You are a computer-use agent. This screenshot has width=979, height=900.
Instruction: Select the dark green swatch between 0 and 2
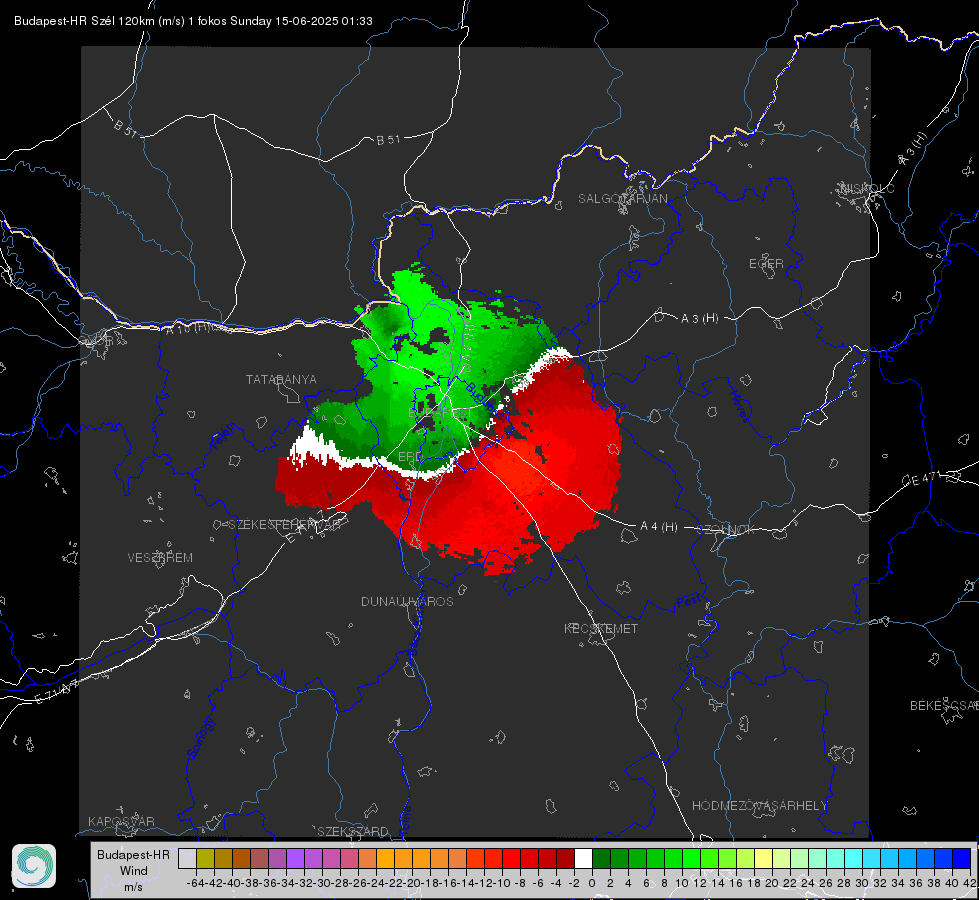601,858
